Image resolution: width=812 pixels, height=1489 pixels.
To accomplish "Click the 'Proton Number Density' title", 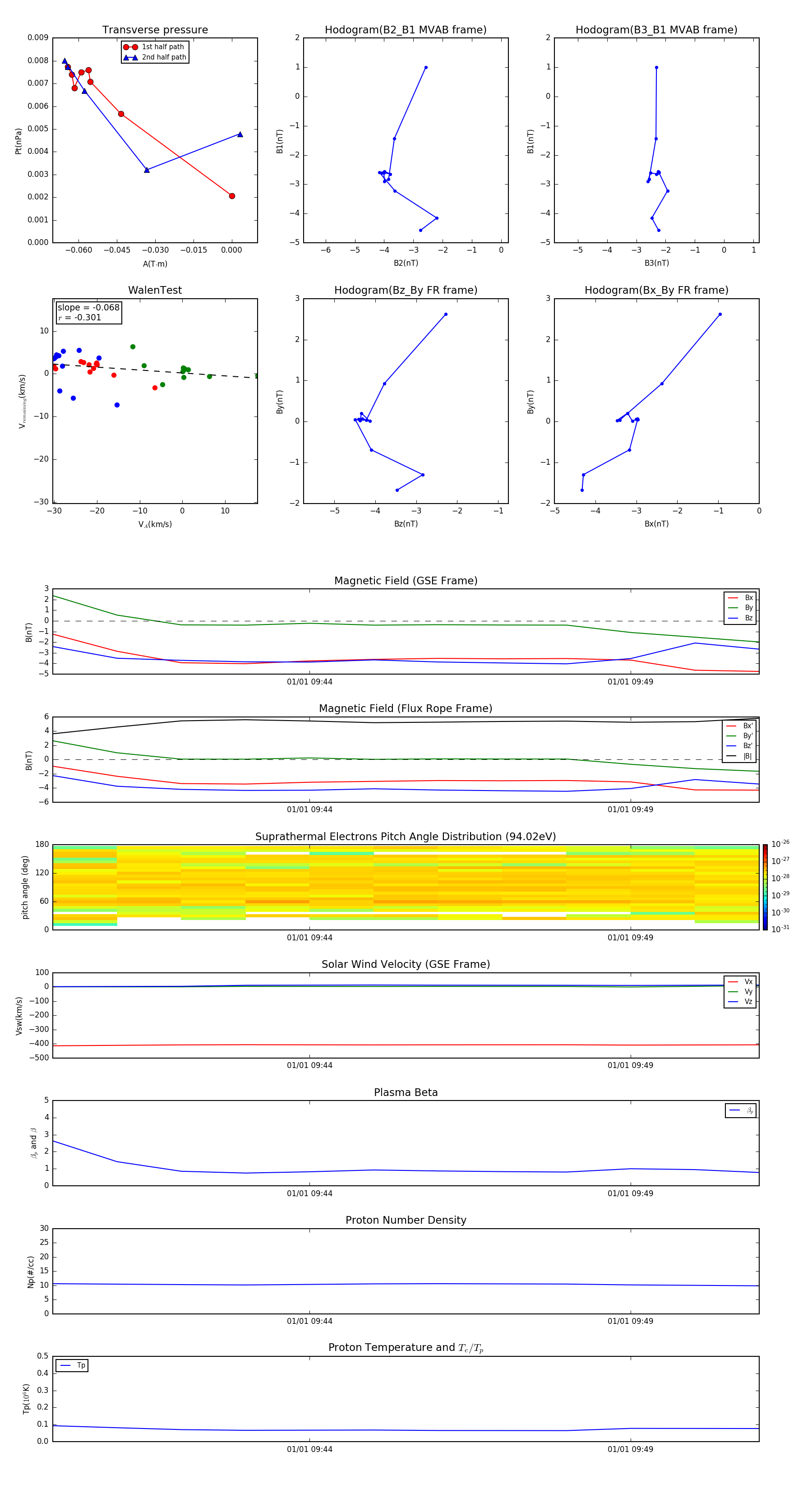I will point(406,1220).
